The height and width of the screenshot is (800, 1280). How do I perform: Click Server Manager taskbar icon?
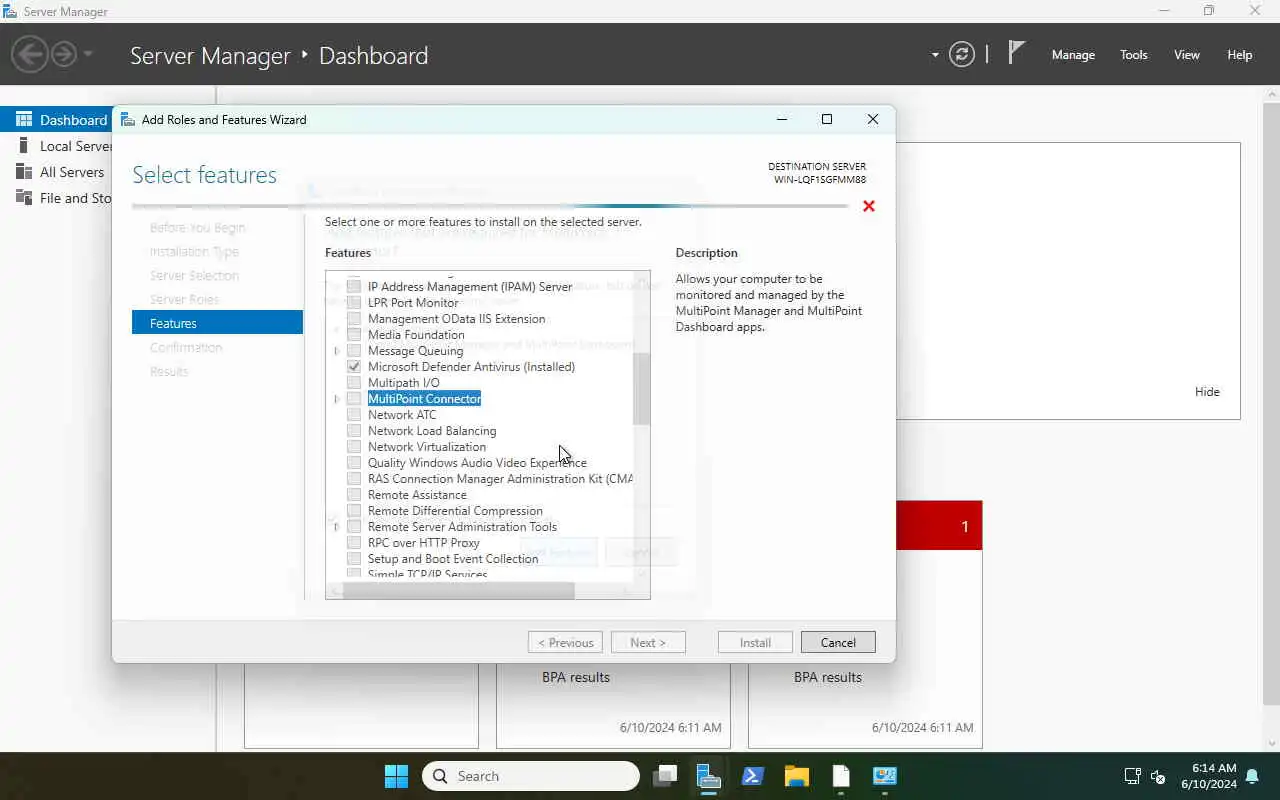click(709, 776)
